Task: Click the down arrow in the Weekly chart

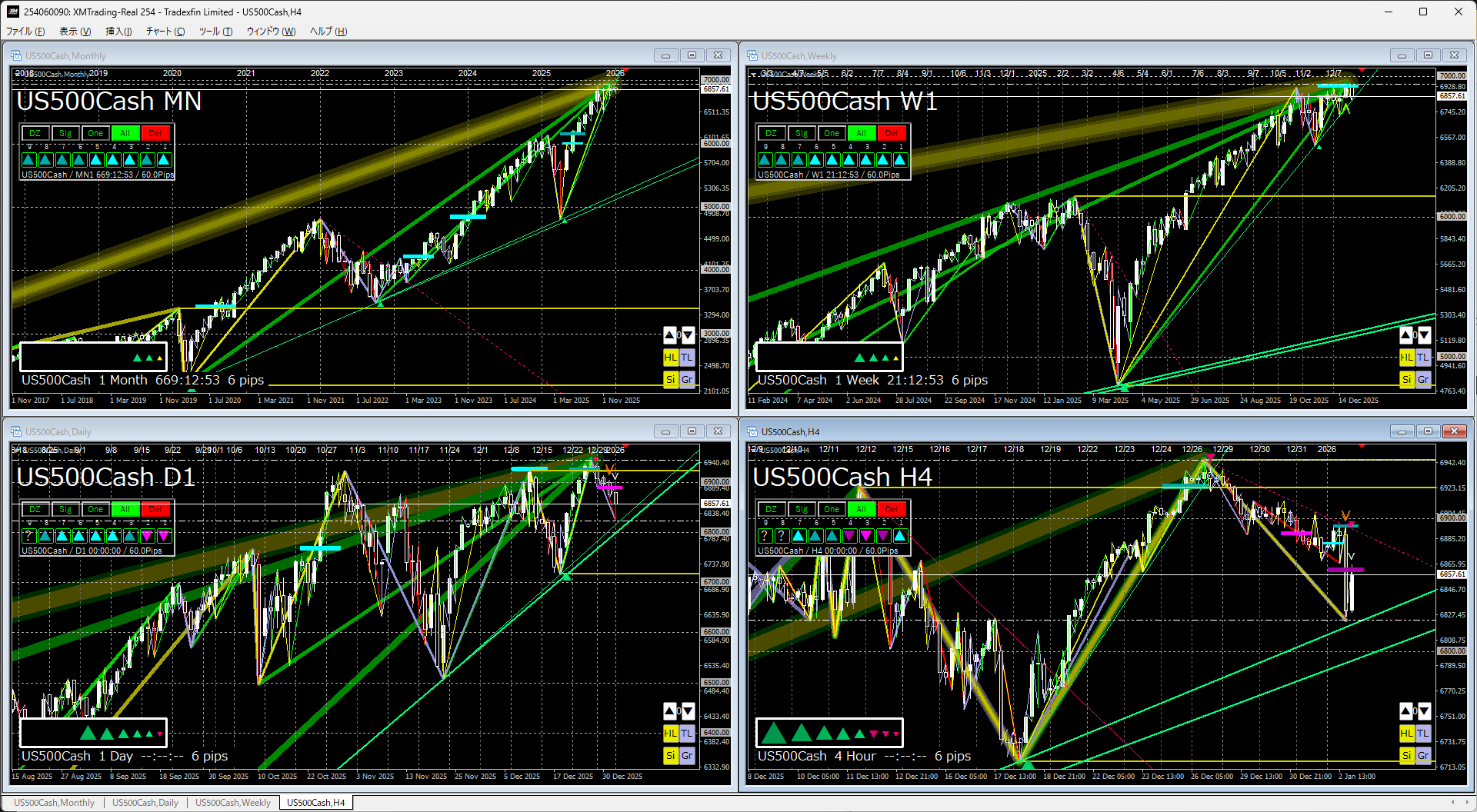Action: coord(1425,335)
